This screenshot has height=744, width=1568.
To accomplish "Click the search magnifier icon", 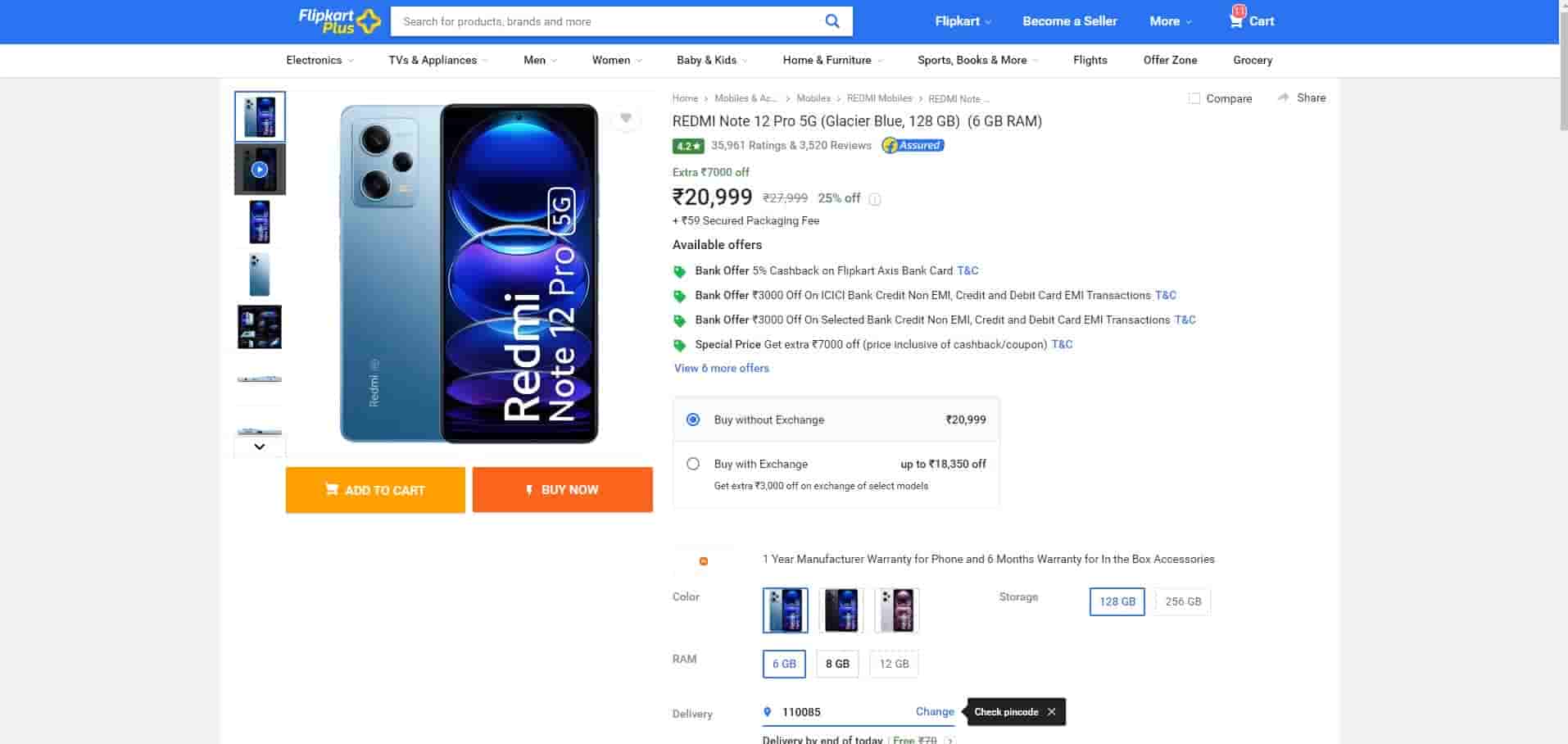I will (x=832, y=21).
